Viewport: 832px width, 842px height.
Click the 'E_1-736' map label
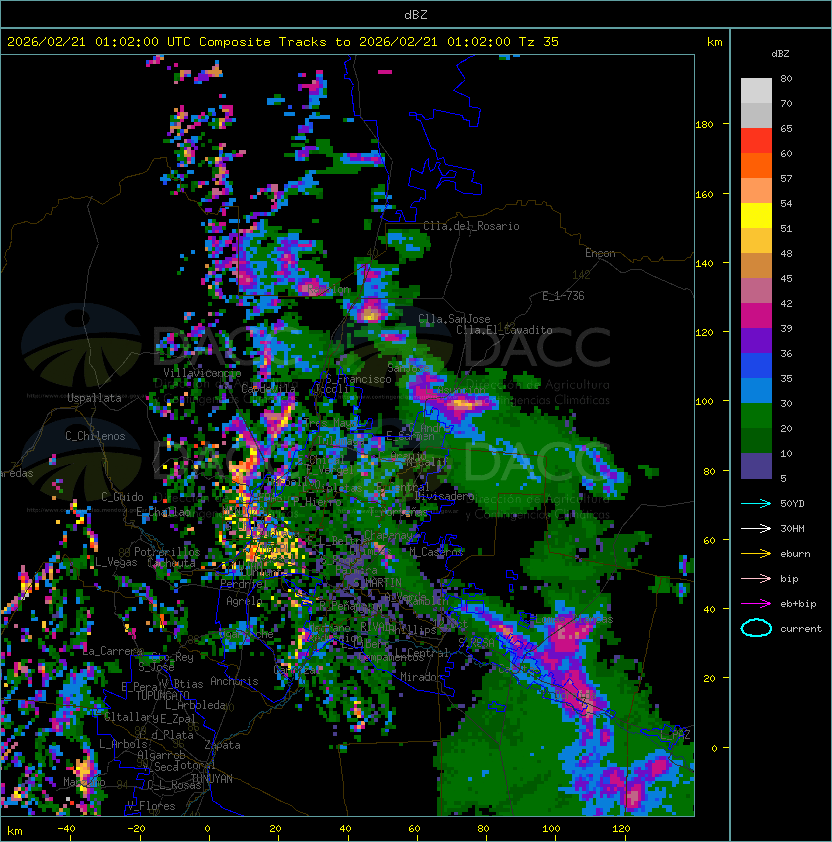tap(563, 295)
